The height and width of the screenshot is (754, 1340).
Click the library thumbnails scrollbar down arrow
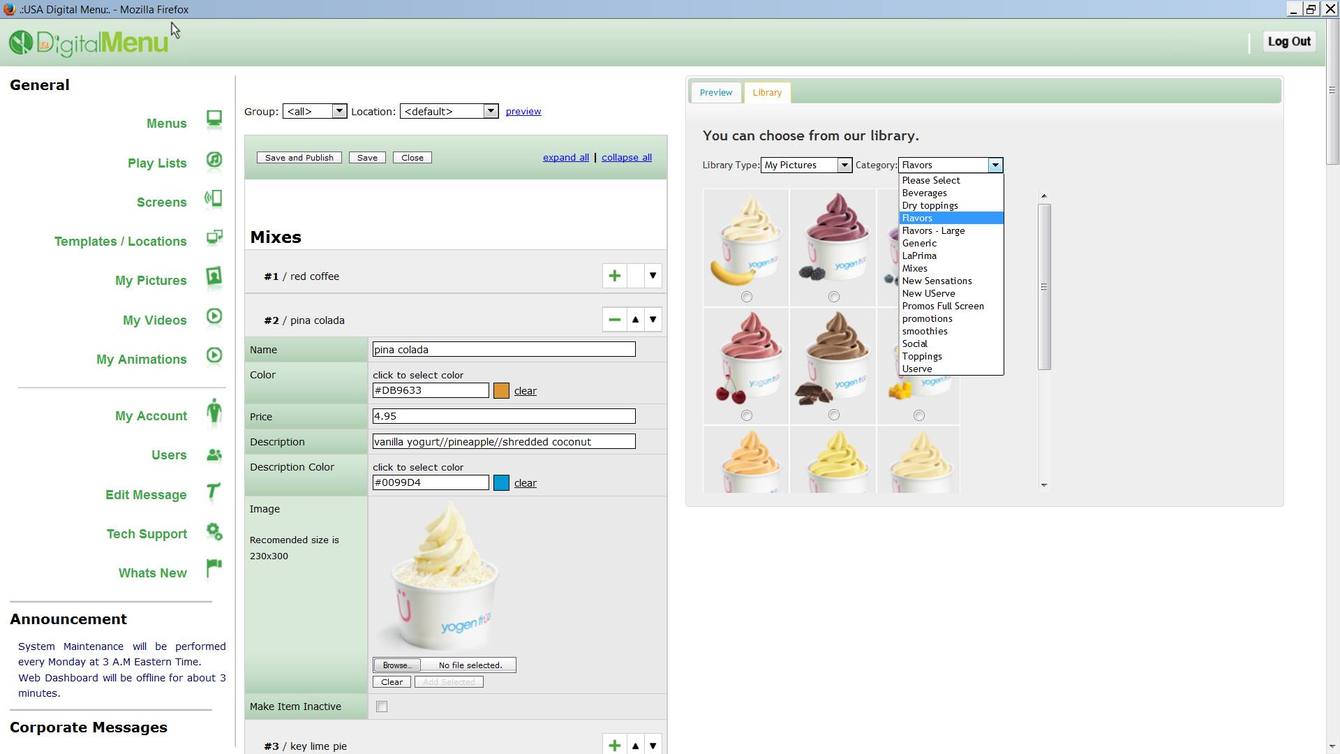click(1044, 485)
